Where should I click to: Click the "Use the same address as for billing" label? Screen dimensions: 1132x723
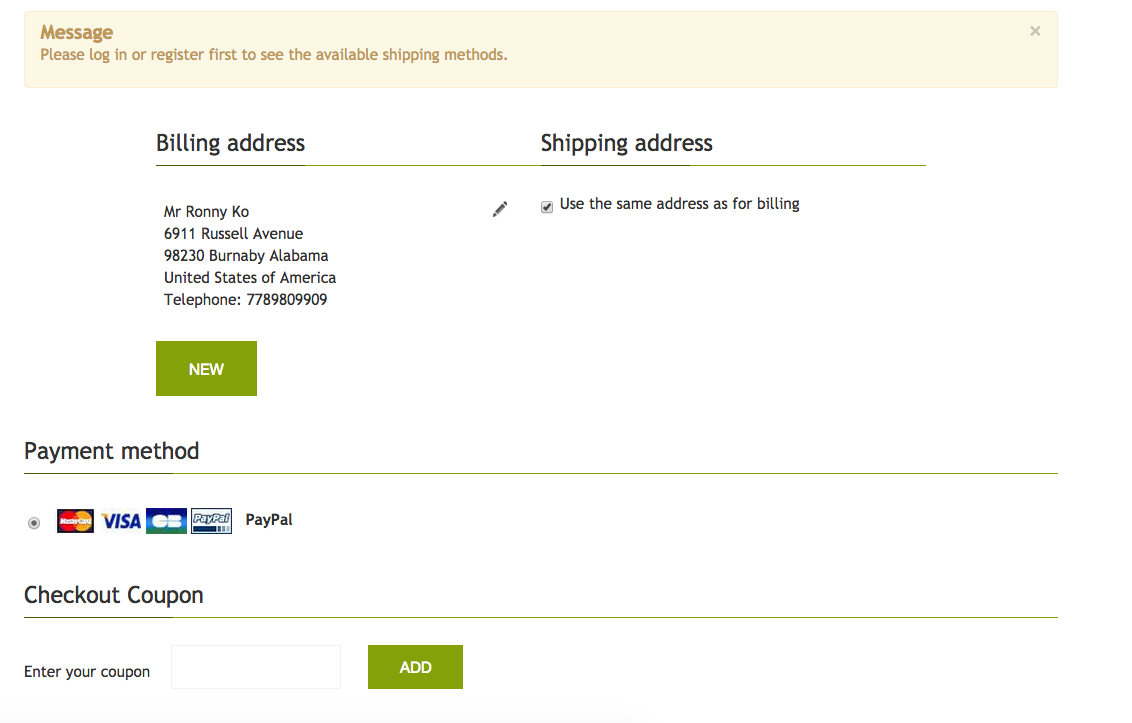click(x=679, y=204)
